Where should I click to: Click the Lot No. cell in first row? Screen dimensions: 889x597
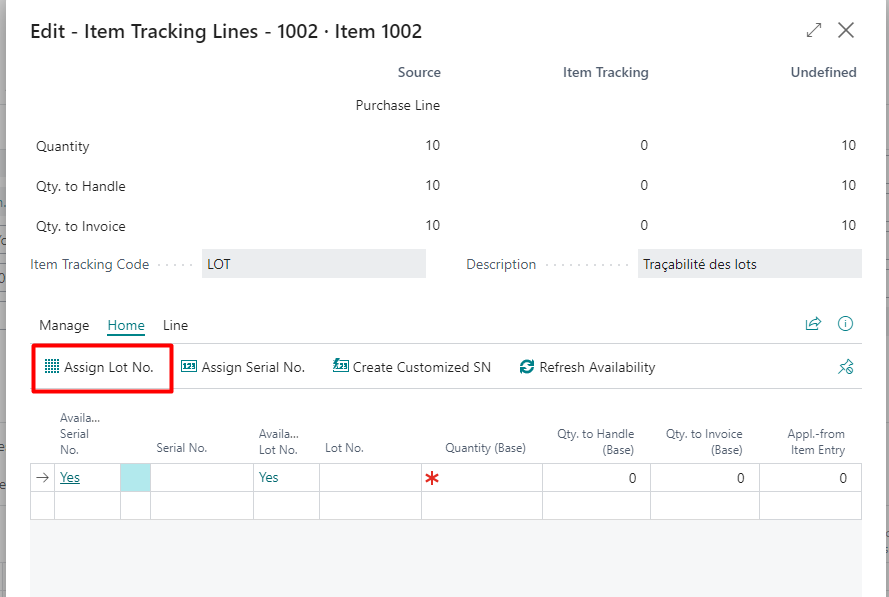point(369,478)
